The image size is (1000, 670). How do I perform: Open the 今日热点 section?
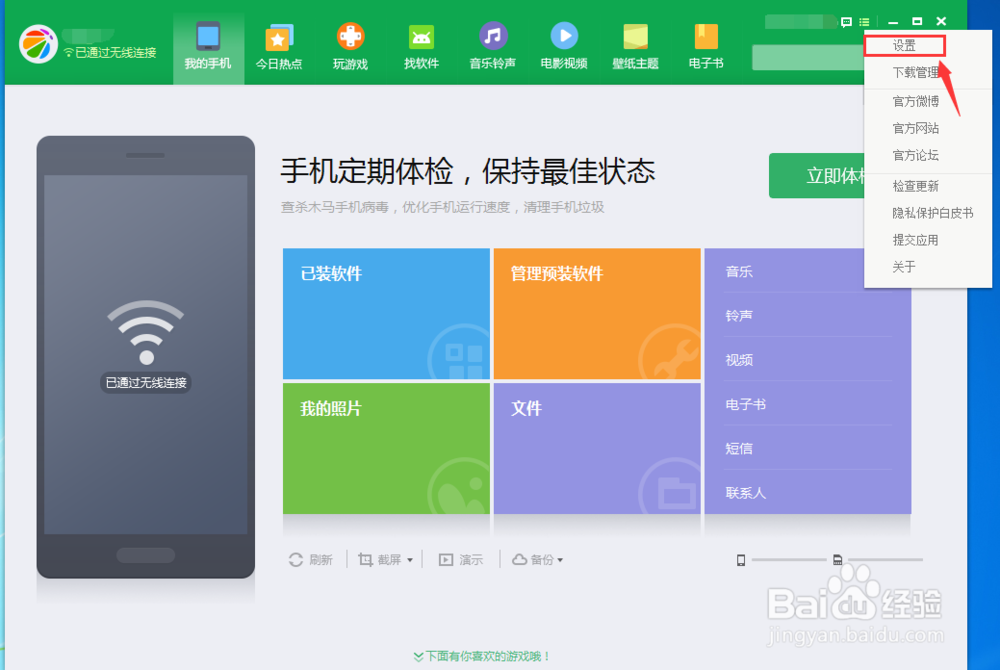[x=279, y=47]
